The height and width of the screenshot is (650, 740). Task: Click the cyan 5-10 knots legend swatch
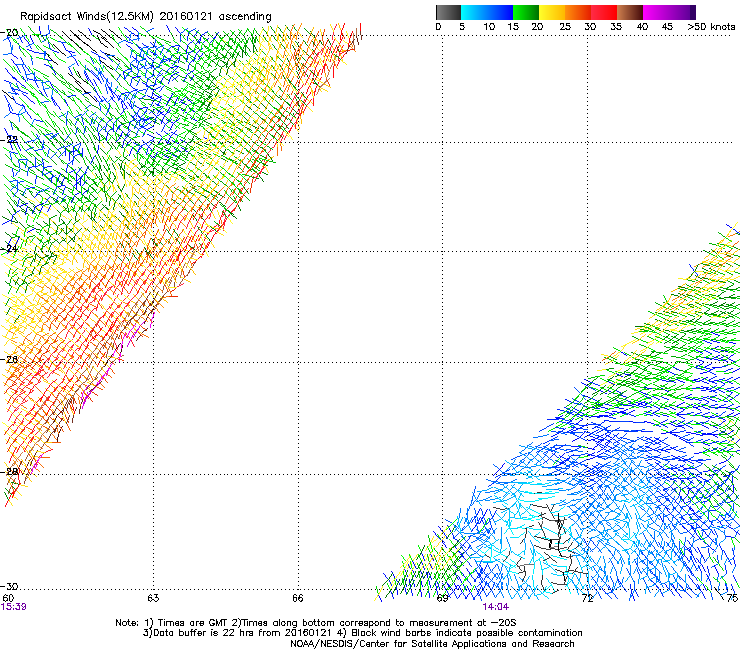(474, 12)
